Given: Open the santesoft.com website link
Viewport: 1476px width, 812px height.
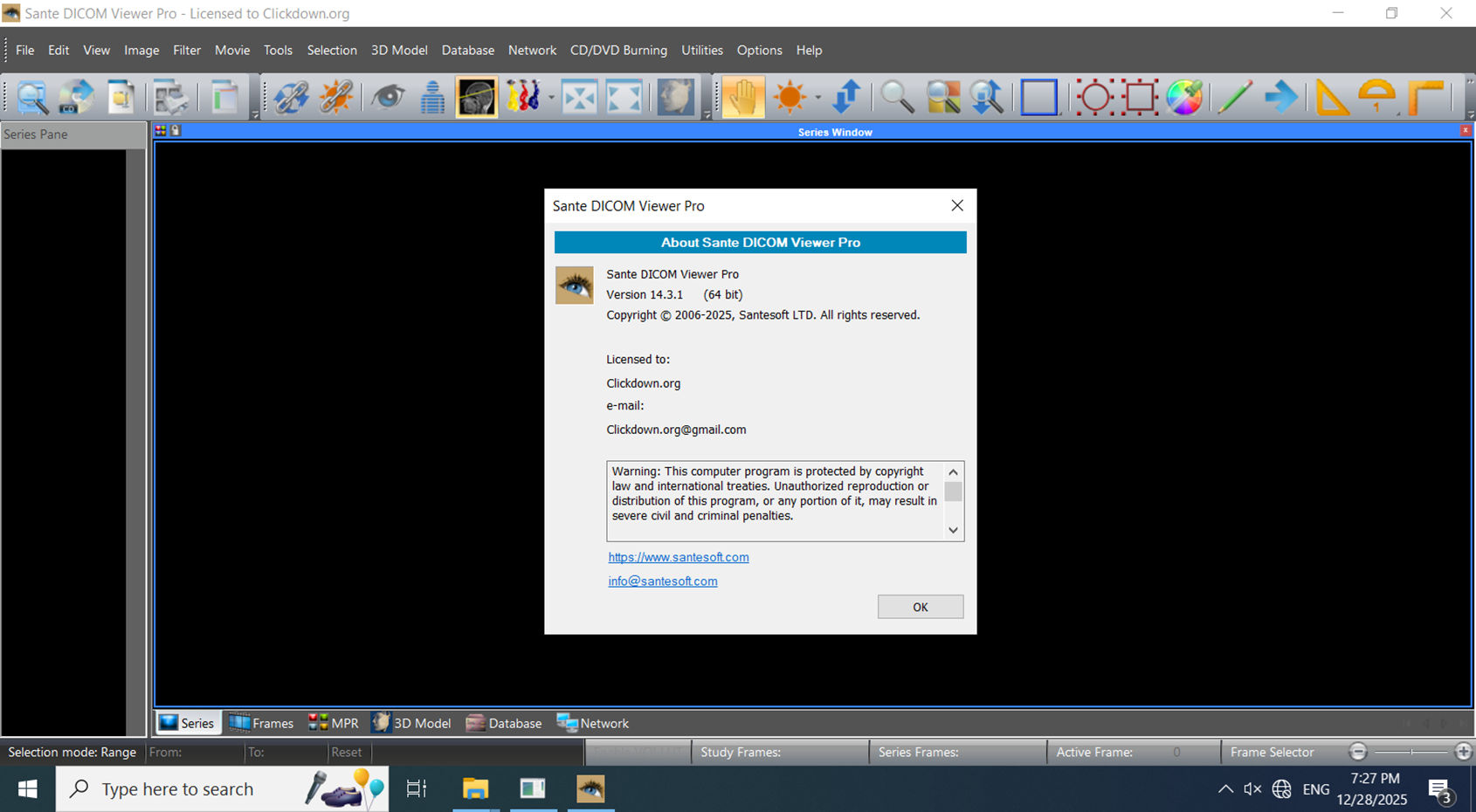Looking at the screenshot, I should [x=679, y=557].
